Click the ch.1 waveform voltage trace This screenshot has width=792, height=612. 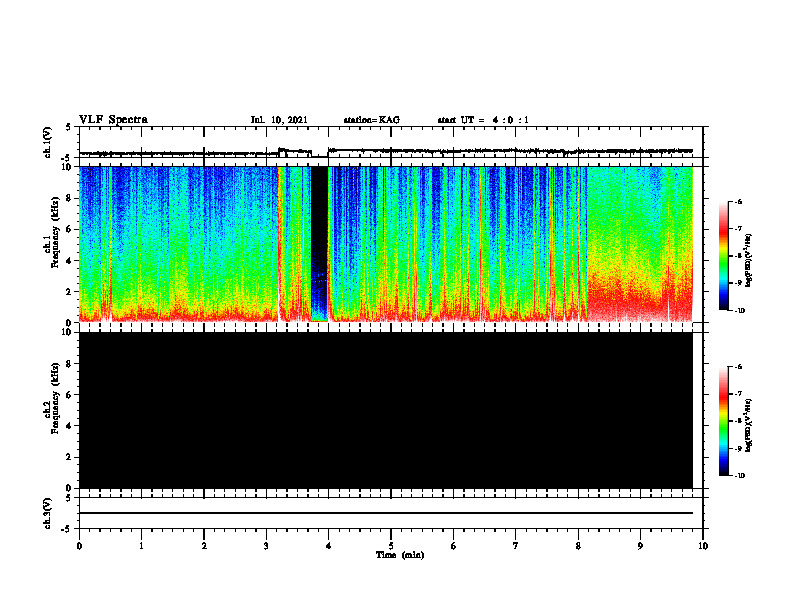tap(386, 151)
